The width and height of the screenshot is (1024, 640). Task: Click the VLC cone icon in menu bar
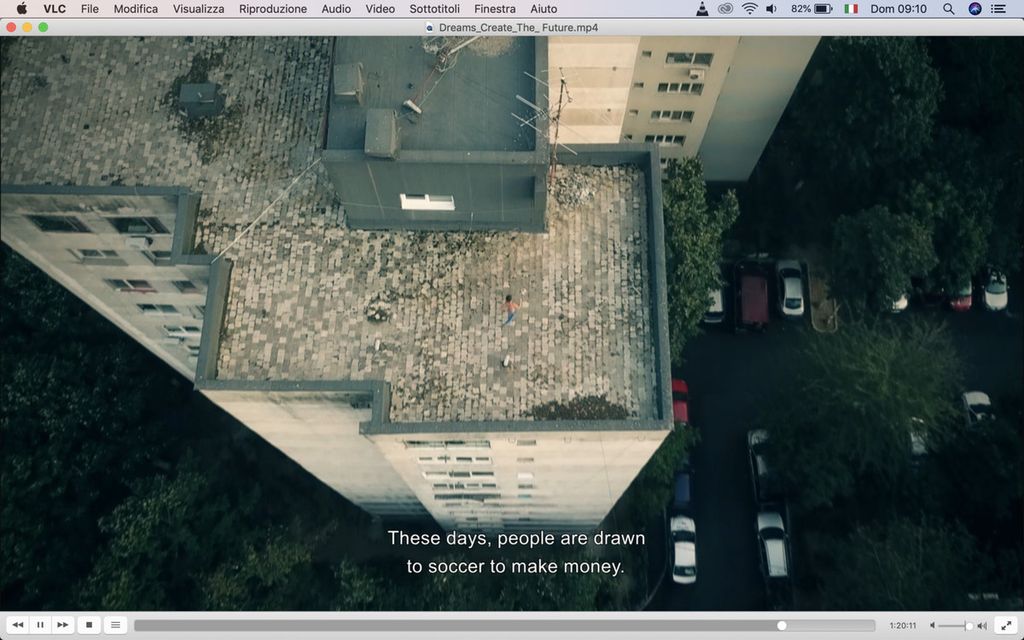pyautogui.click(x=703, y=9)
